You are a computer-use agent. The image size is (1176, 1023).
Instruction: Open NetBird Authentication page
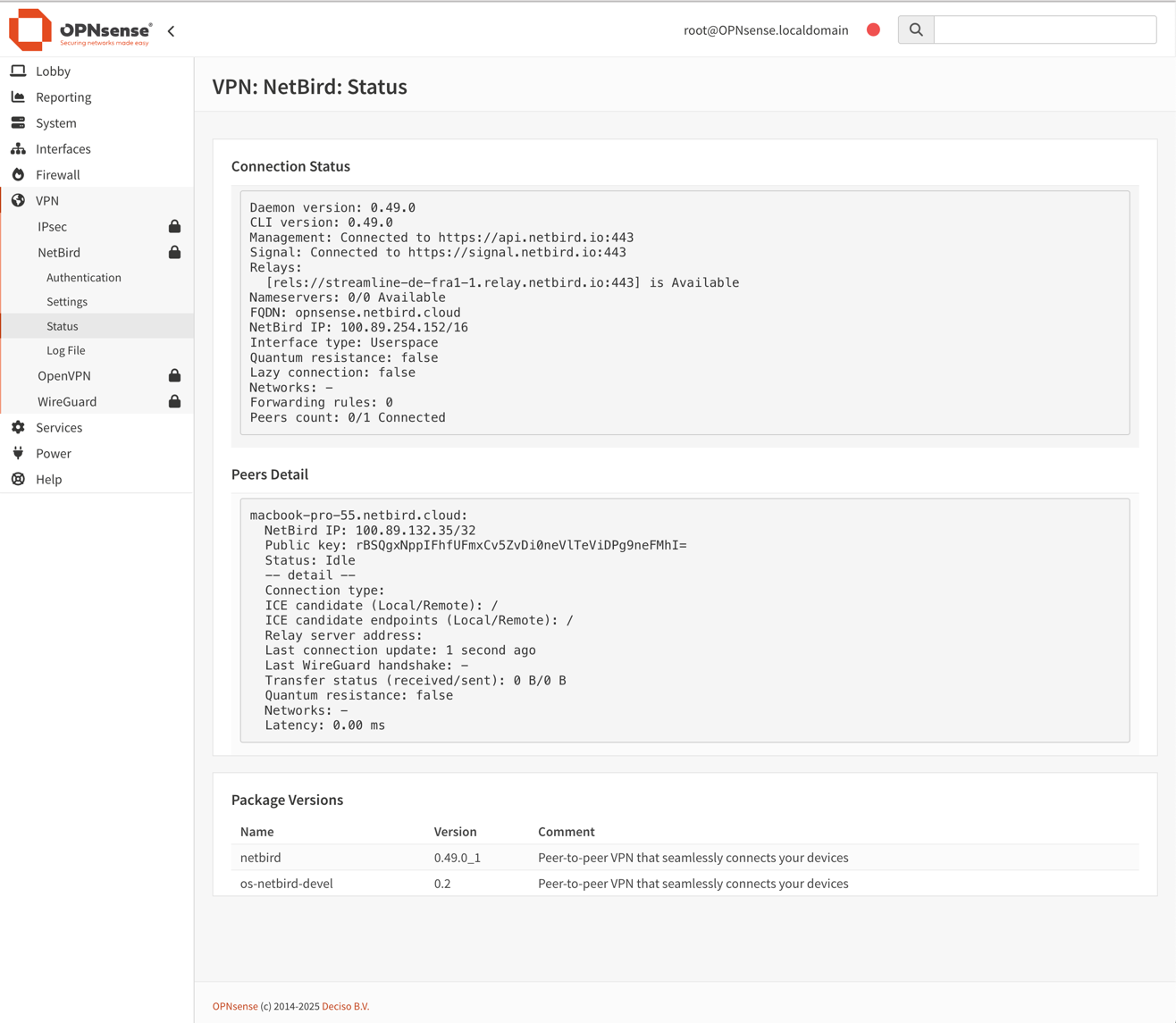click(x=84, y=278)
